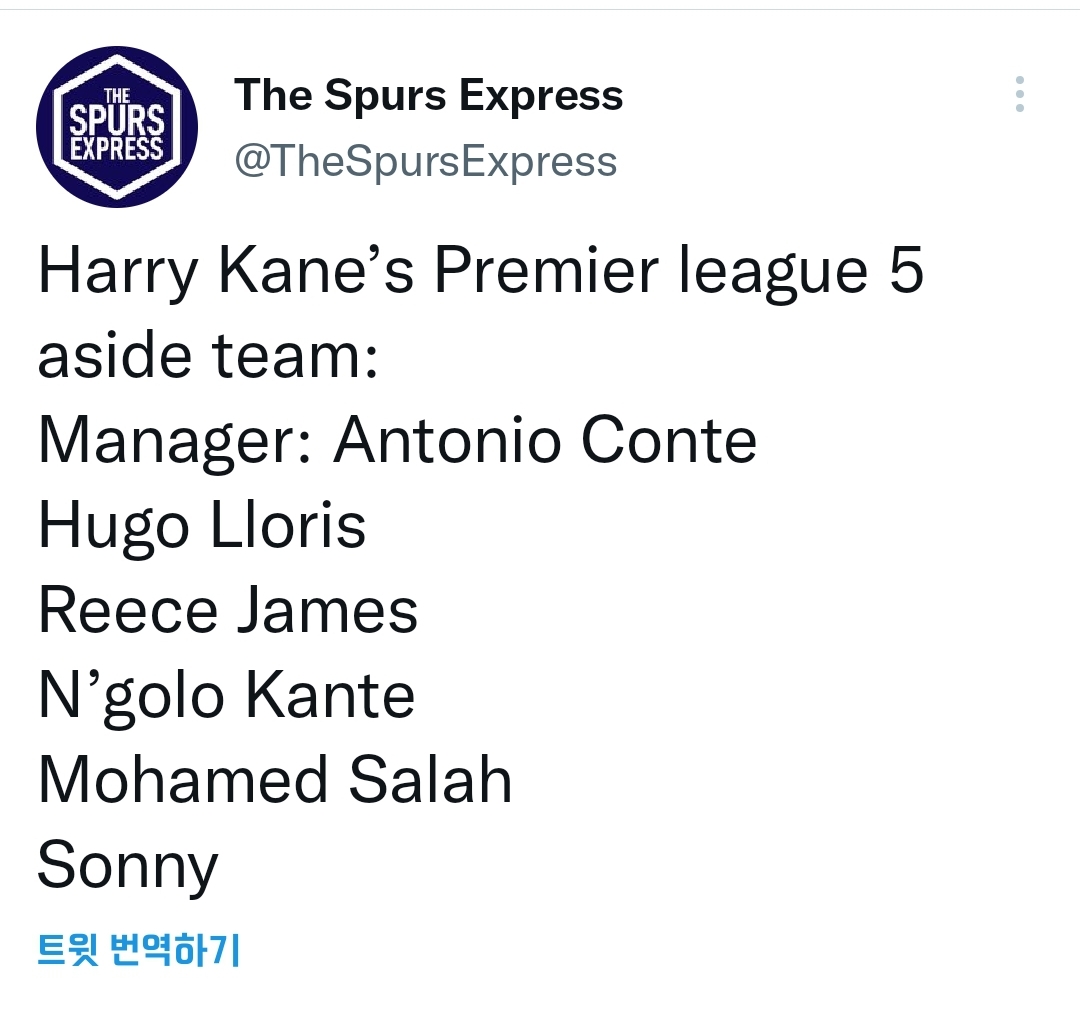Open the three-dot more options menu

click(1019, 94)
